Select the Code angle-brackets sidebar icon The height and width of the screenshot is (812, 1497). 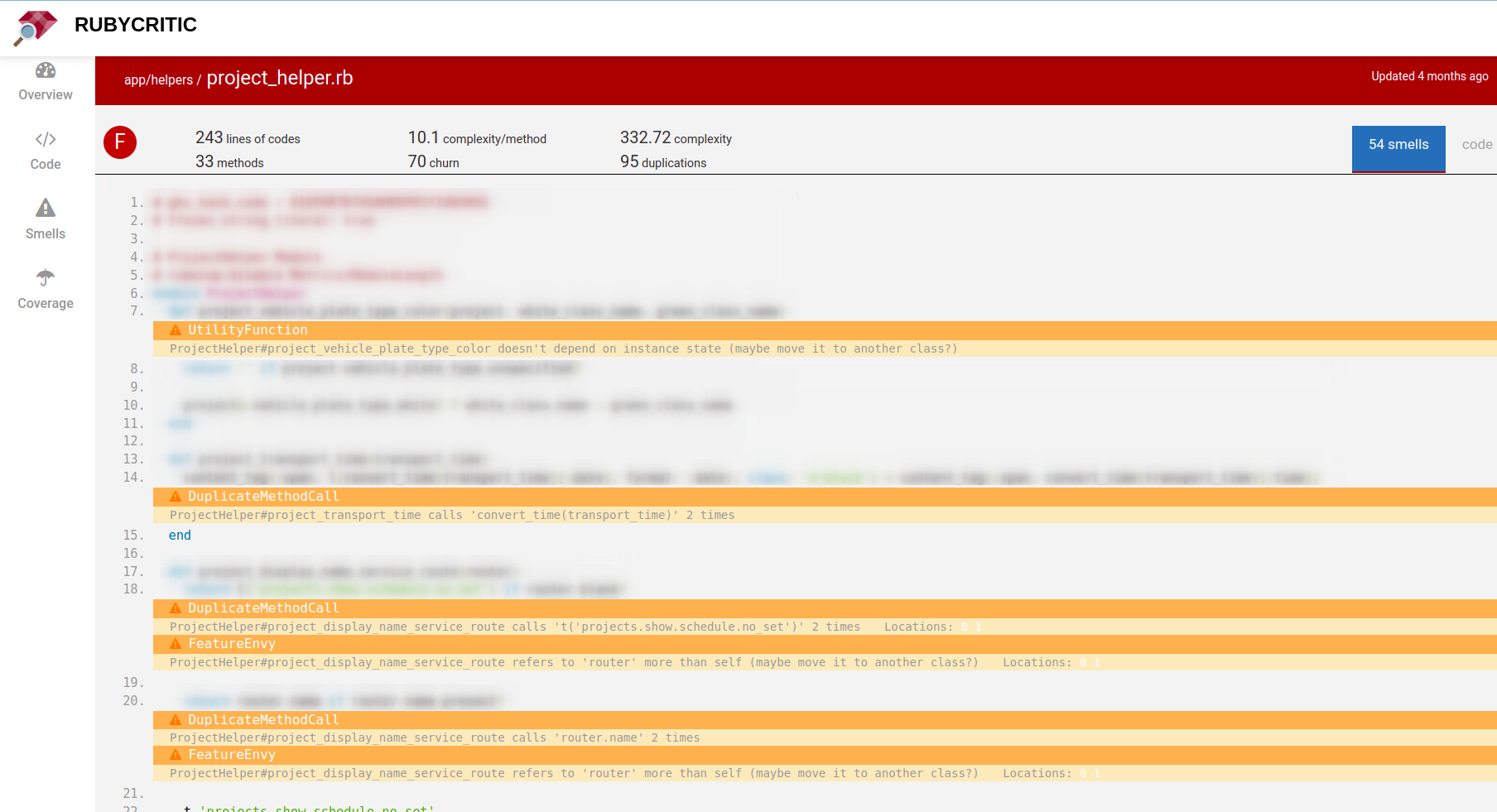(x=46, y=140)
